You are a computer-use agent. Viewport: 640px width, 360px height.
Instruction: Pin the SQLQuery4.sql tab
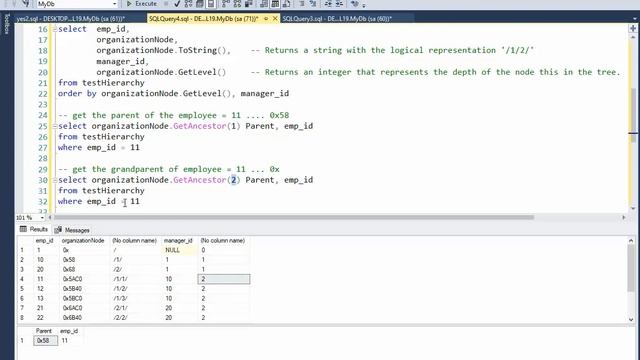click(266, 18)
